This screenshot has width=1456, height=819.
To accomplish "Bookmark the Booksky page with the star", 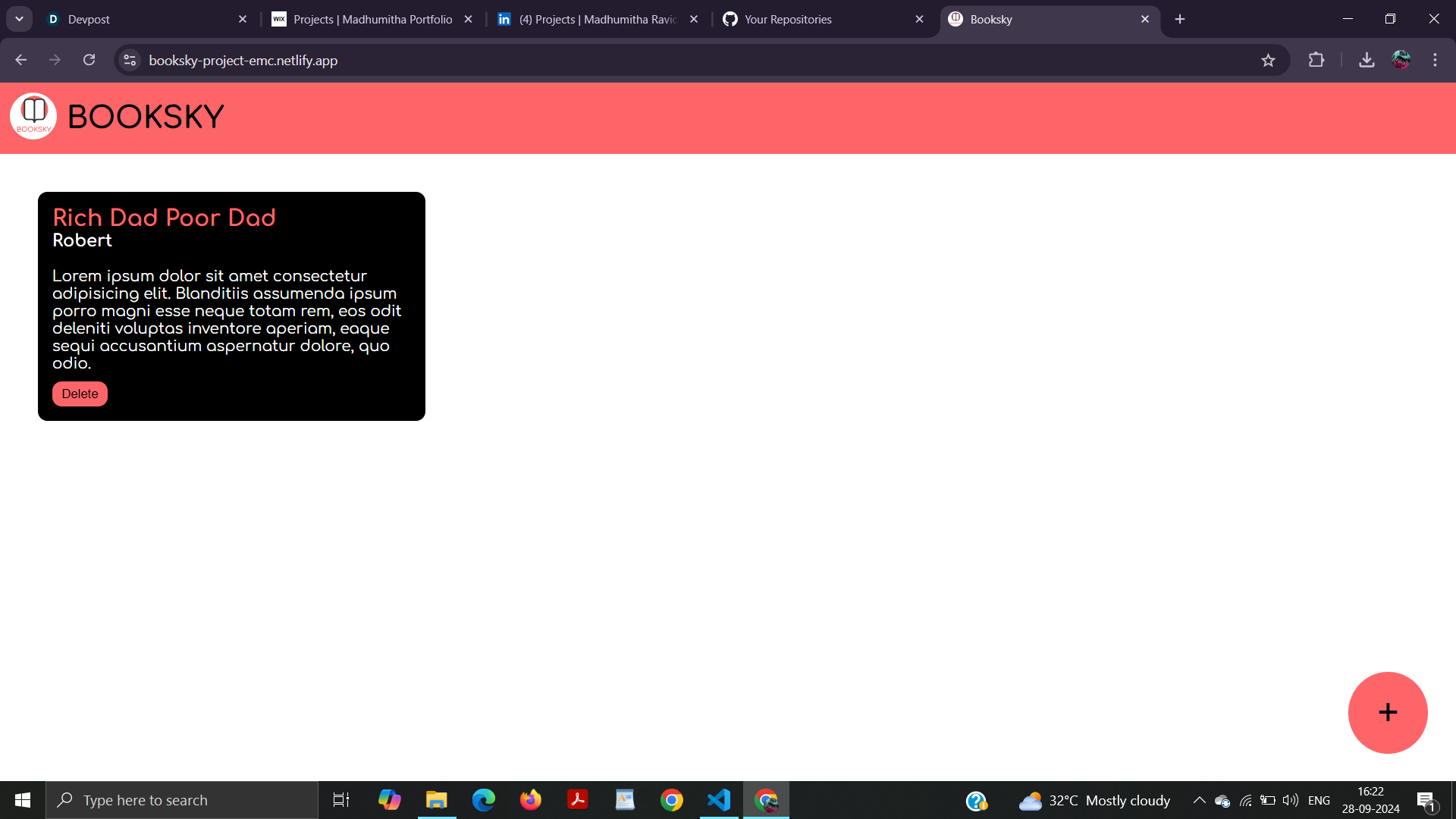I will tap(1269, 60).
